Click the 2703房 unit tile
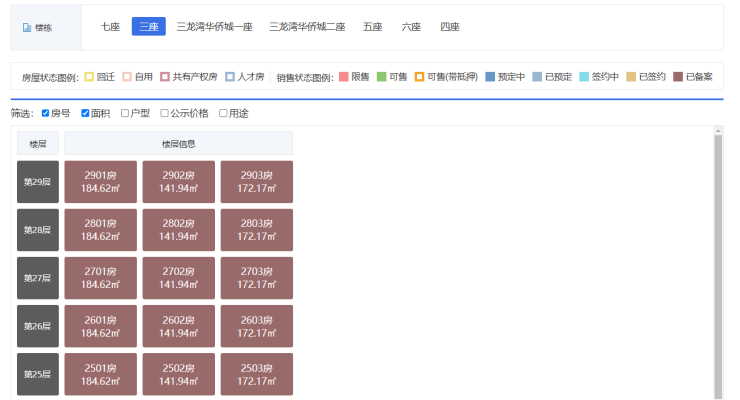740x400 pixels. click(x=256, y=278)
